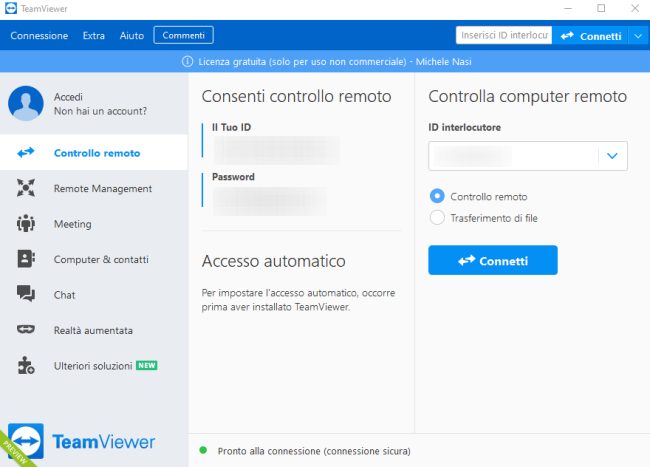Click the Meeting people icon

pos(26,223)
